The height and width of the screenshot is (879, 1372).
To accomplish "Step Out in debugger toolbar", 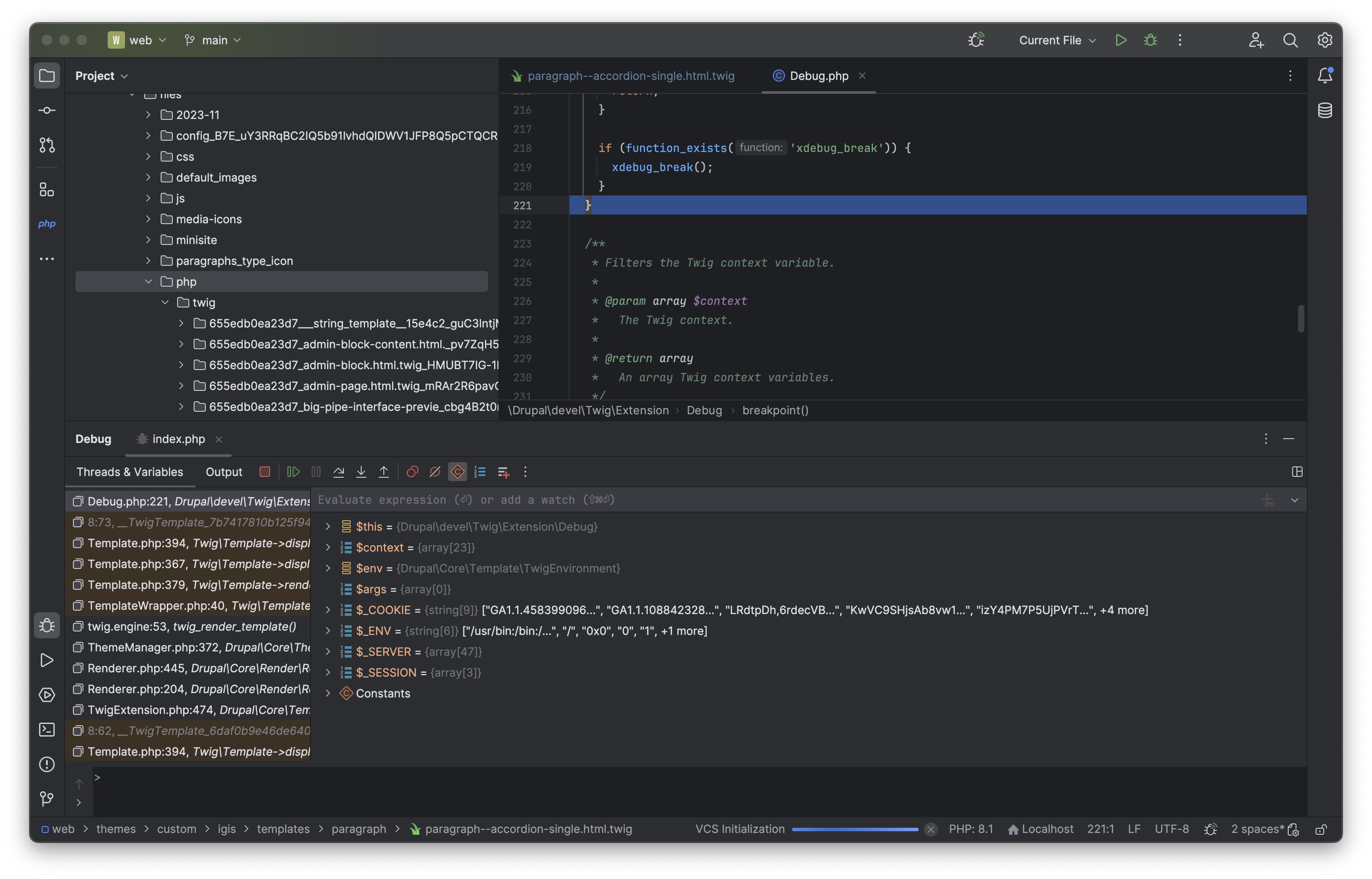I will tap(384, 472).
